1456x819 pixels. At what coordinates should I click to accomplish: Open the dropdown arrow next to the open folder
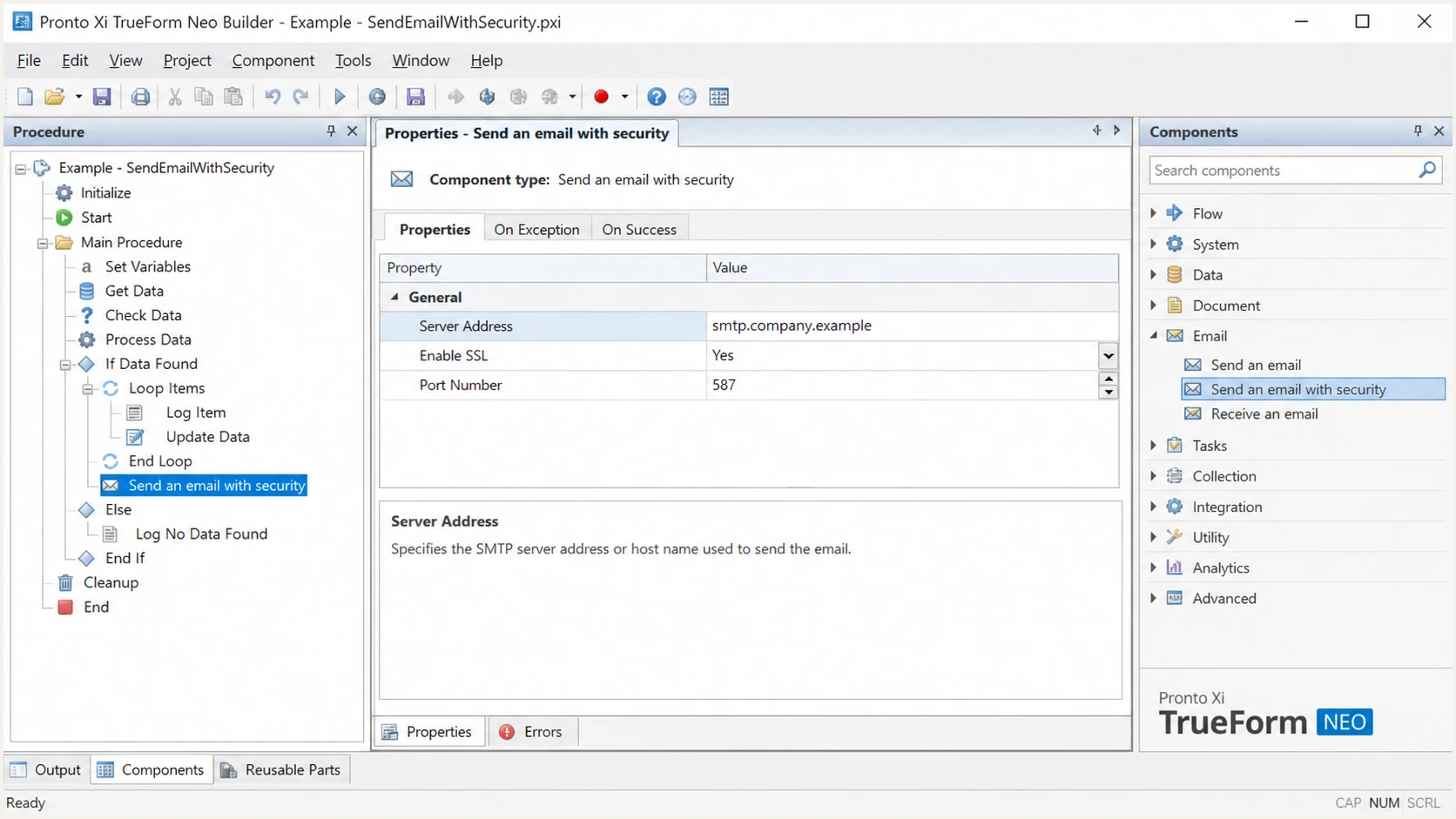tap(78, 97)
